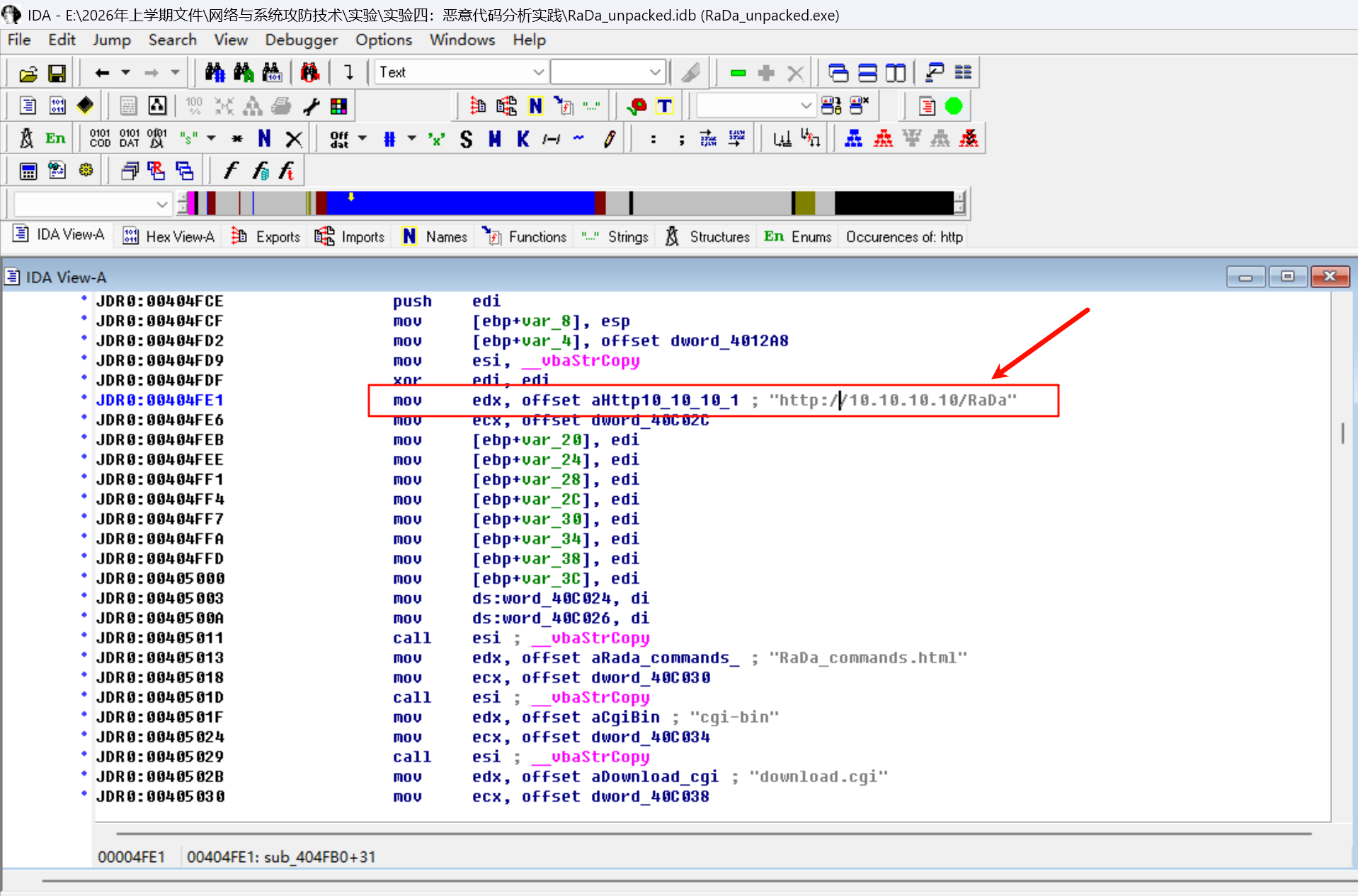Click the wrench setup icon

click(x=311, y=106)
